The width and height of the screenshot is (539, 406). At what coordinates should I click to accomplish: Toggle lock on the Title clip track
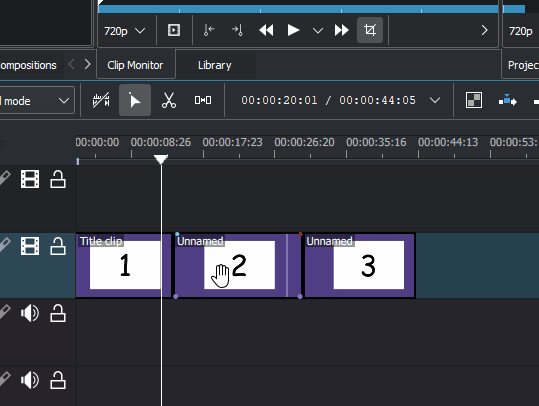click(58, 246)
